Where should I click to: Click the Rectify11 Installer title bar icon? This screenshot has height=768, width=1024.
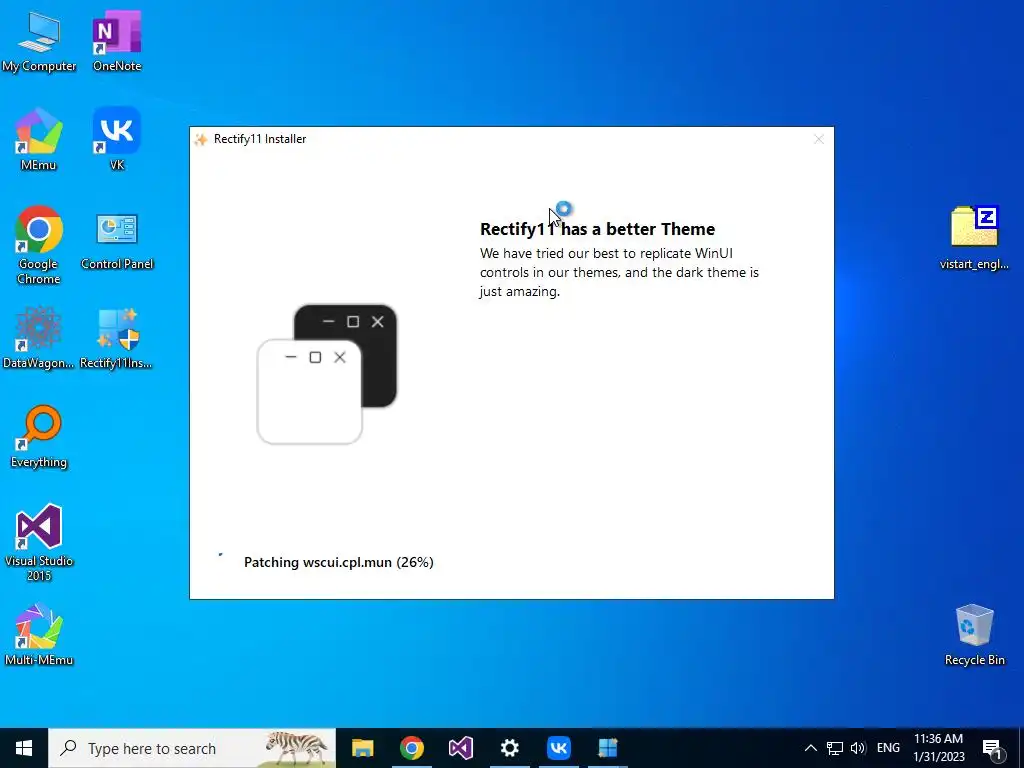(x=201, y=139)
